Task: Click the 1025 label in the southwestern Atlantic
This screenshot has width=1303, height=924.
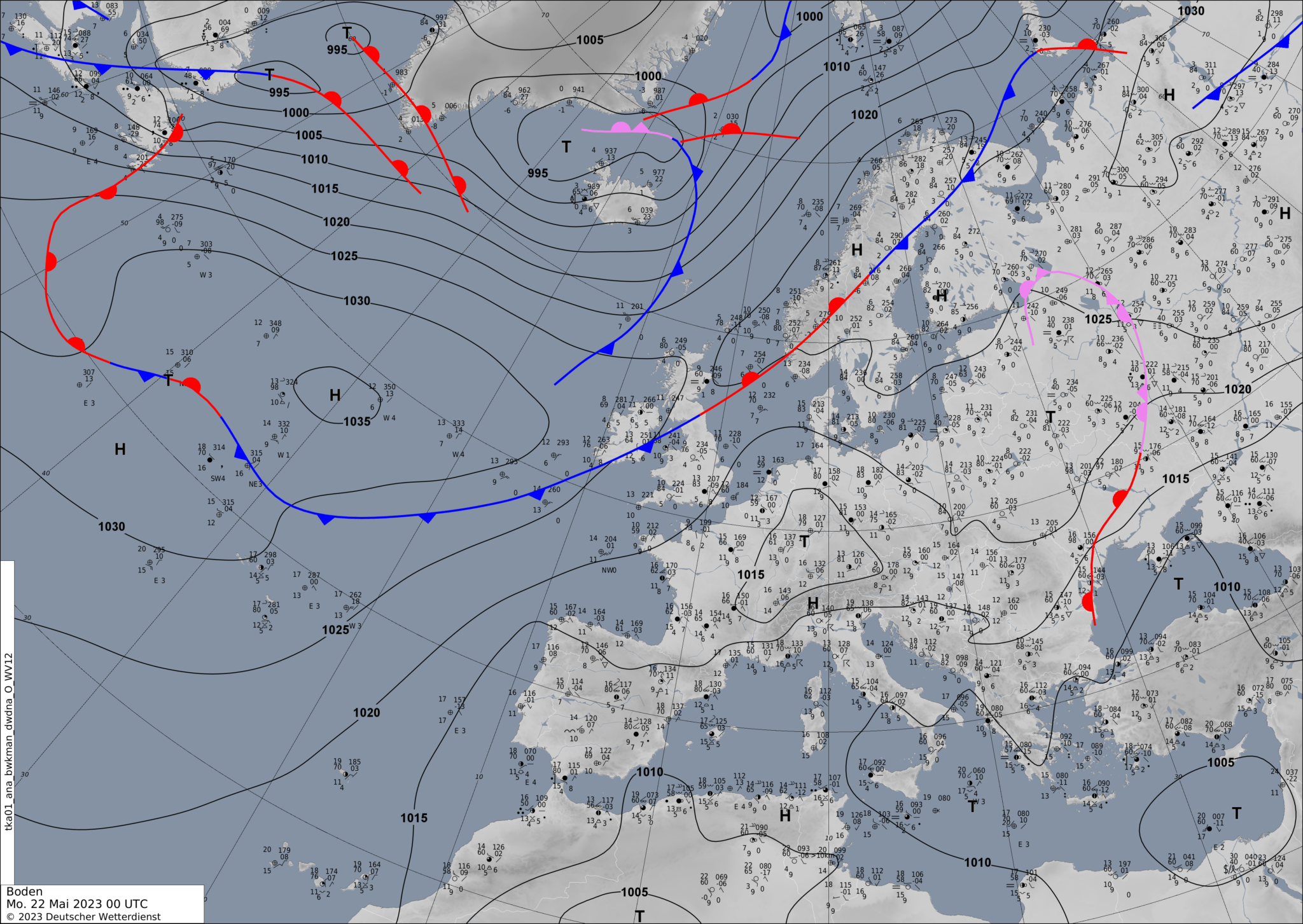Action: click(x=335, y=630)
